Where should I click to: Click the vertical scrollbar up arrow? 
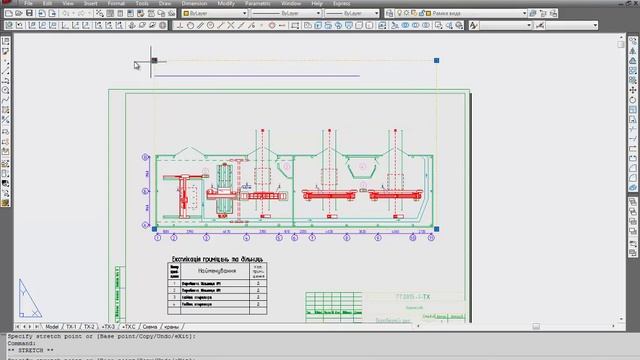621,37
